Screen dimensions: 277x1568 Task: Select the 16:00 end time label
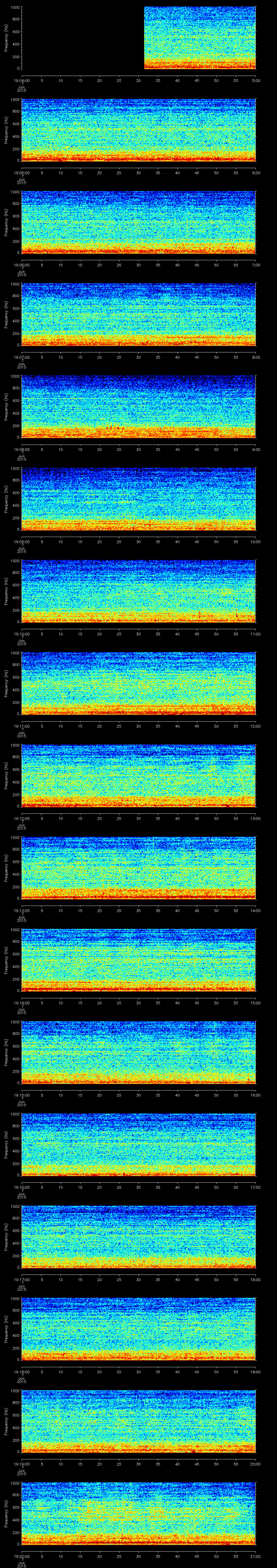click(255, 1095)
